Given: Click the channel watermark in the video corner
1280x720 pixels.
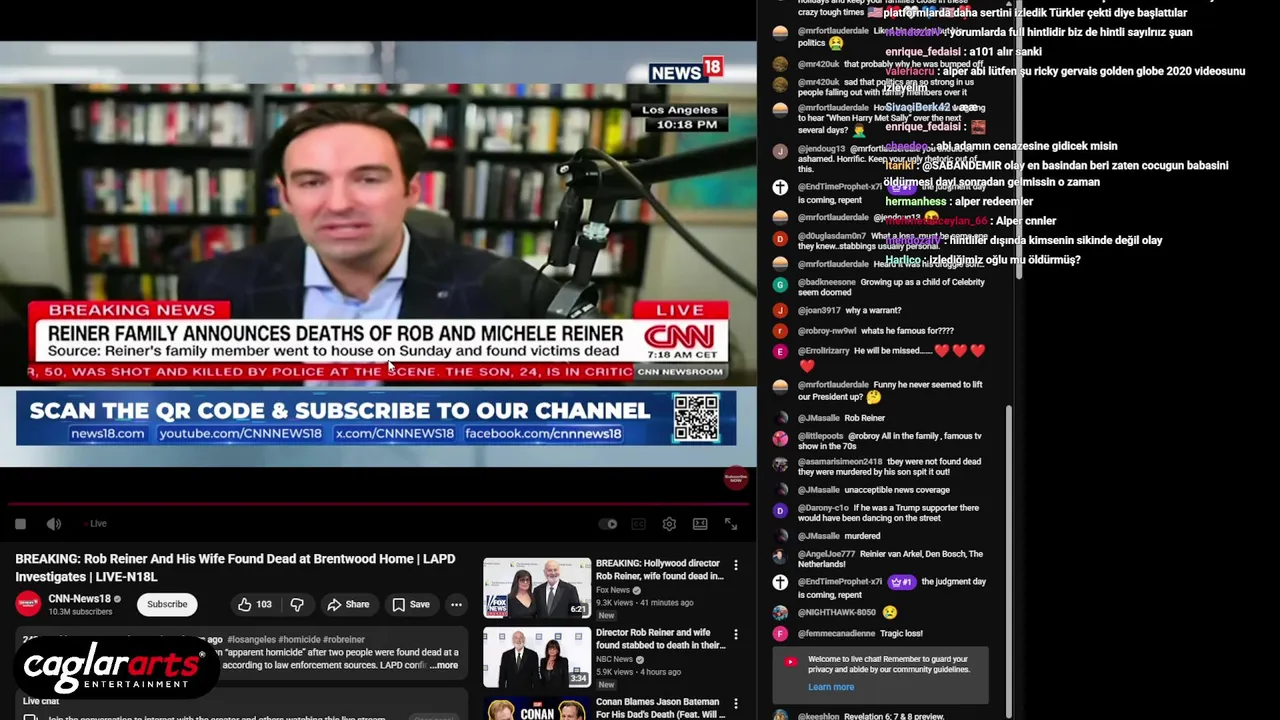Looking at the screenshot, I should pyautogui.click(x=735, y=478).
